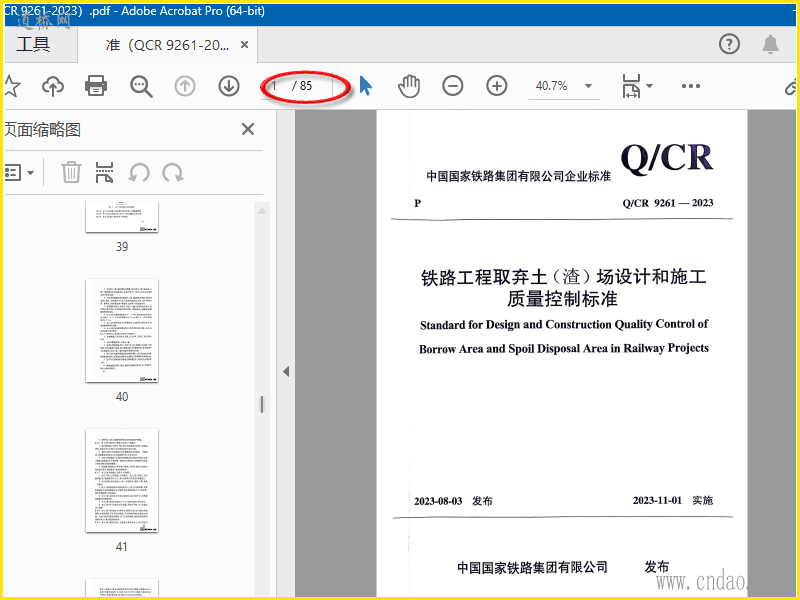Choose the hand pan tool
The height and width of the screenshot is (600, 800).
pyautogui.click(x=409, y=86)
